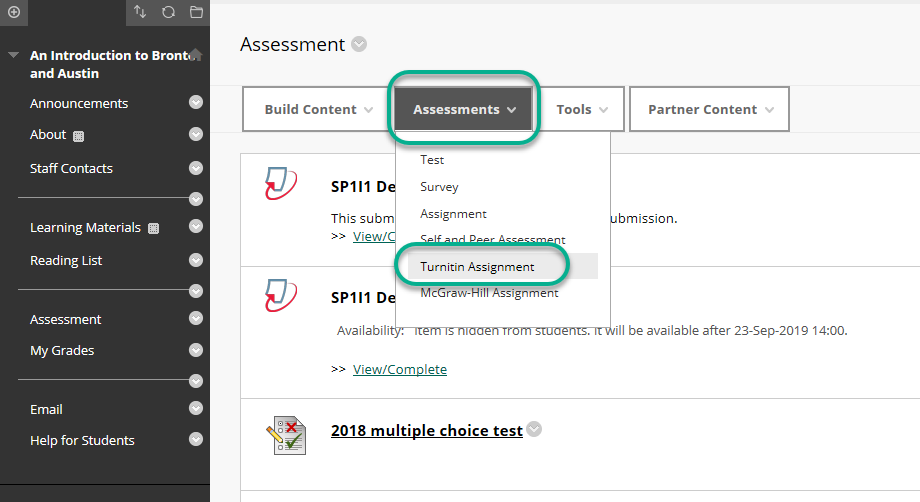Open options chevron for Assessment sidebar item

point(196,318)
